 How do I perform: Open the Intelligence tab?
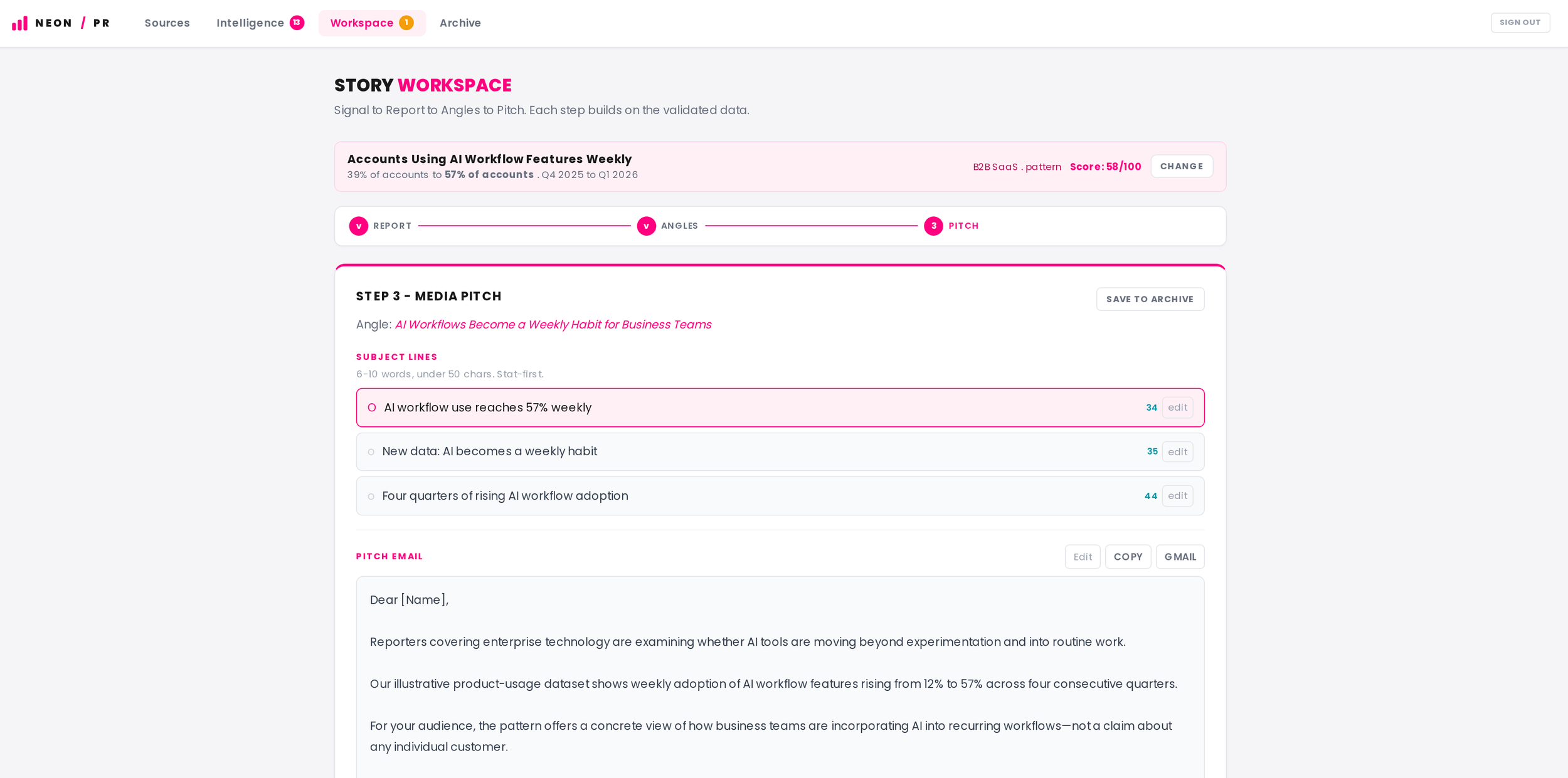260,23
